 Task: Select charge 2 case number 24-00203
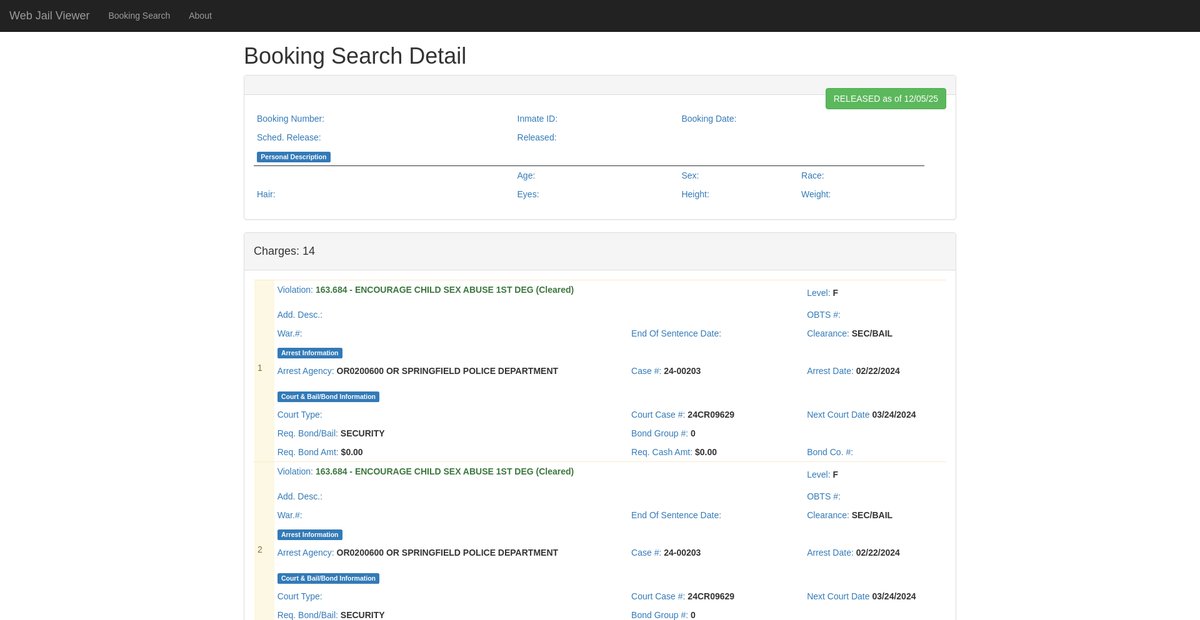coord(682,553)
